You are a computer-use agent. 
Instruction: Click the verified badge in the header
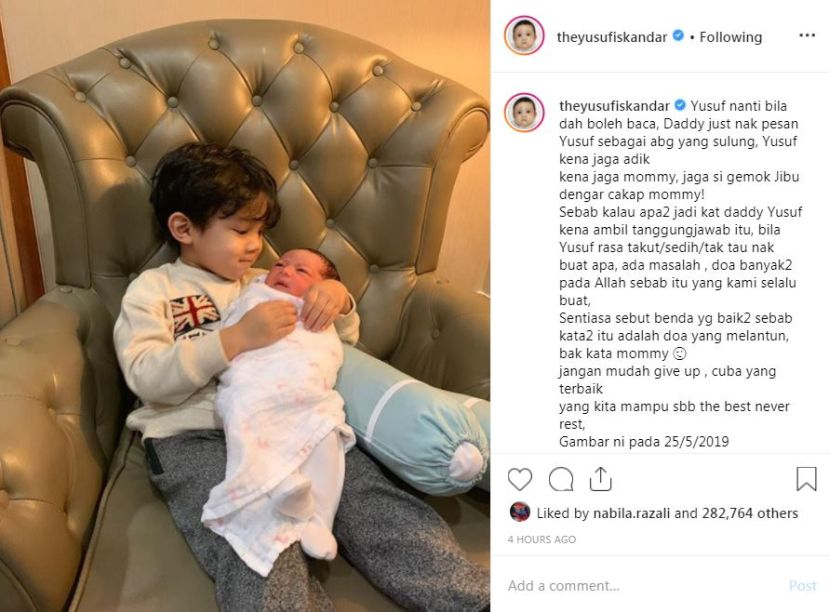pyautogui.click(x=678, y=36)
